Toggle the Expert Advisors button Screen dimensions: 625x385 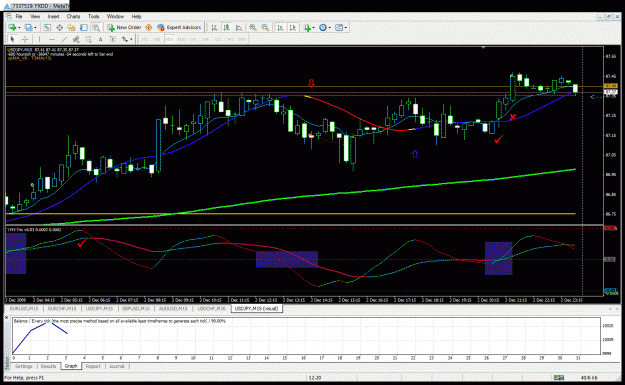[179, 28]
